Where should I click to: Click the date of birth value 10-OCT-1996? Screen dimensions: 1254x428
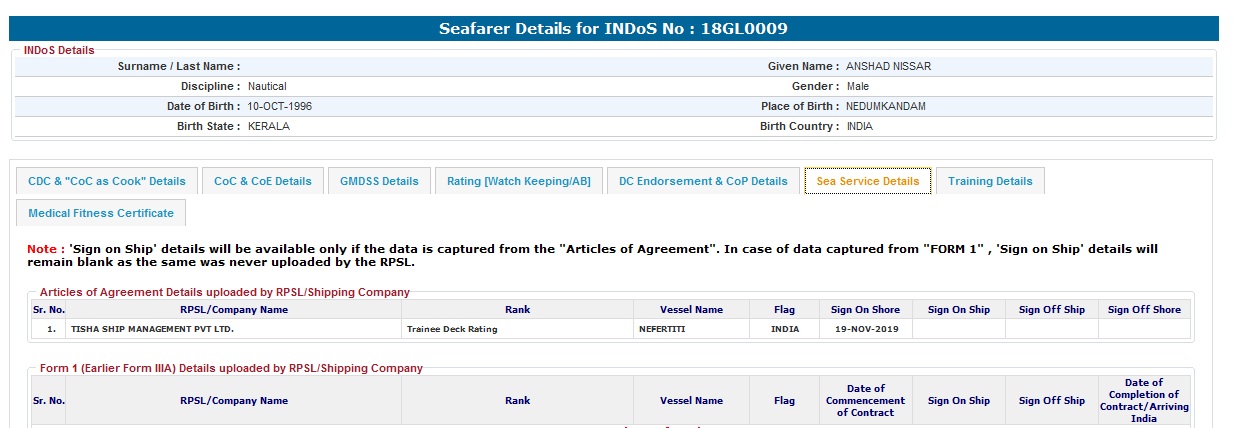[x=280, y=106]
